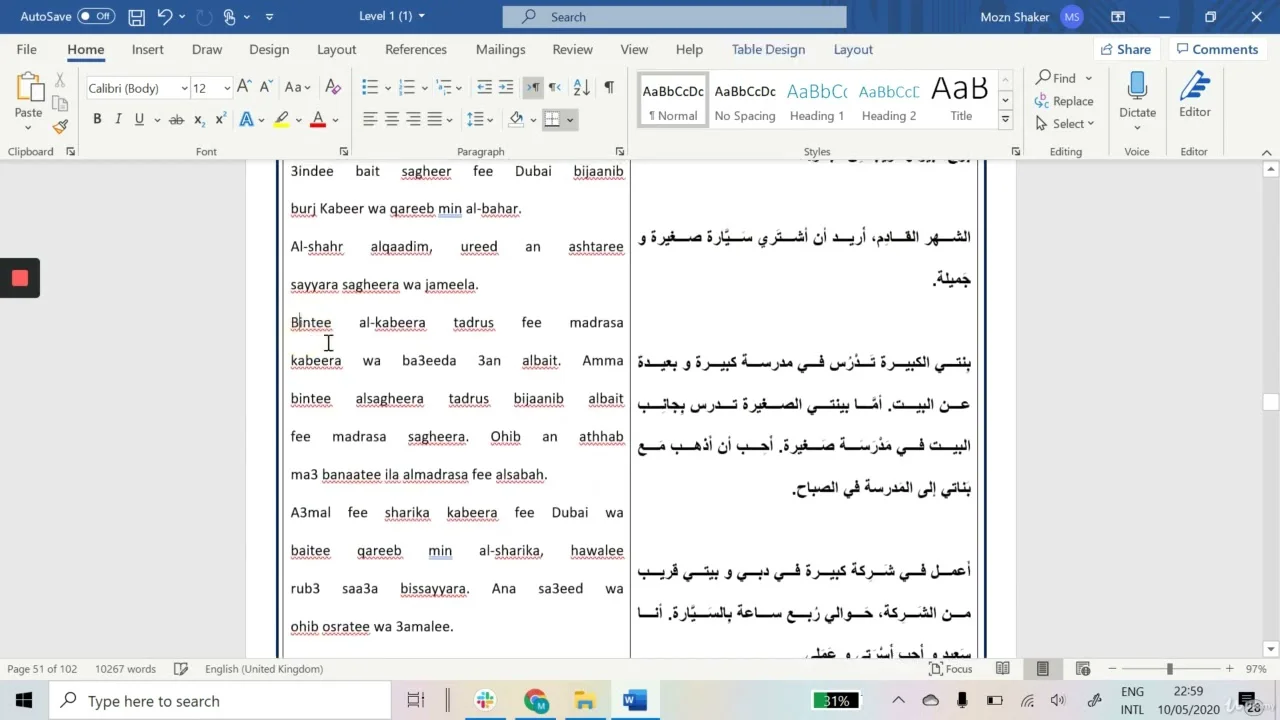Apply strikethrough formatting to text
Screen dimensions: 1280x720
click(176, 119)
